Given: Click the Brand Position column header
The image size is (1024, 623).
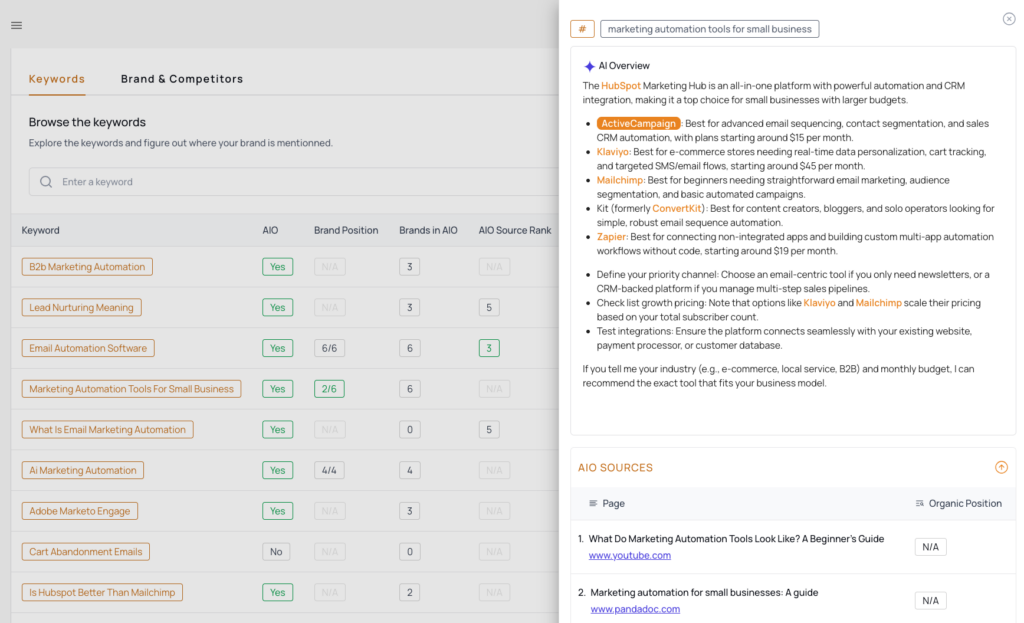Looking at the screenshot, I should [x=346, y=230].
